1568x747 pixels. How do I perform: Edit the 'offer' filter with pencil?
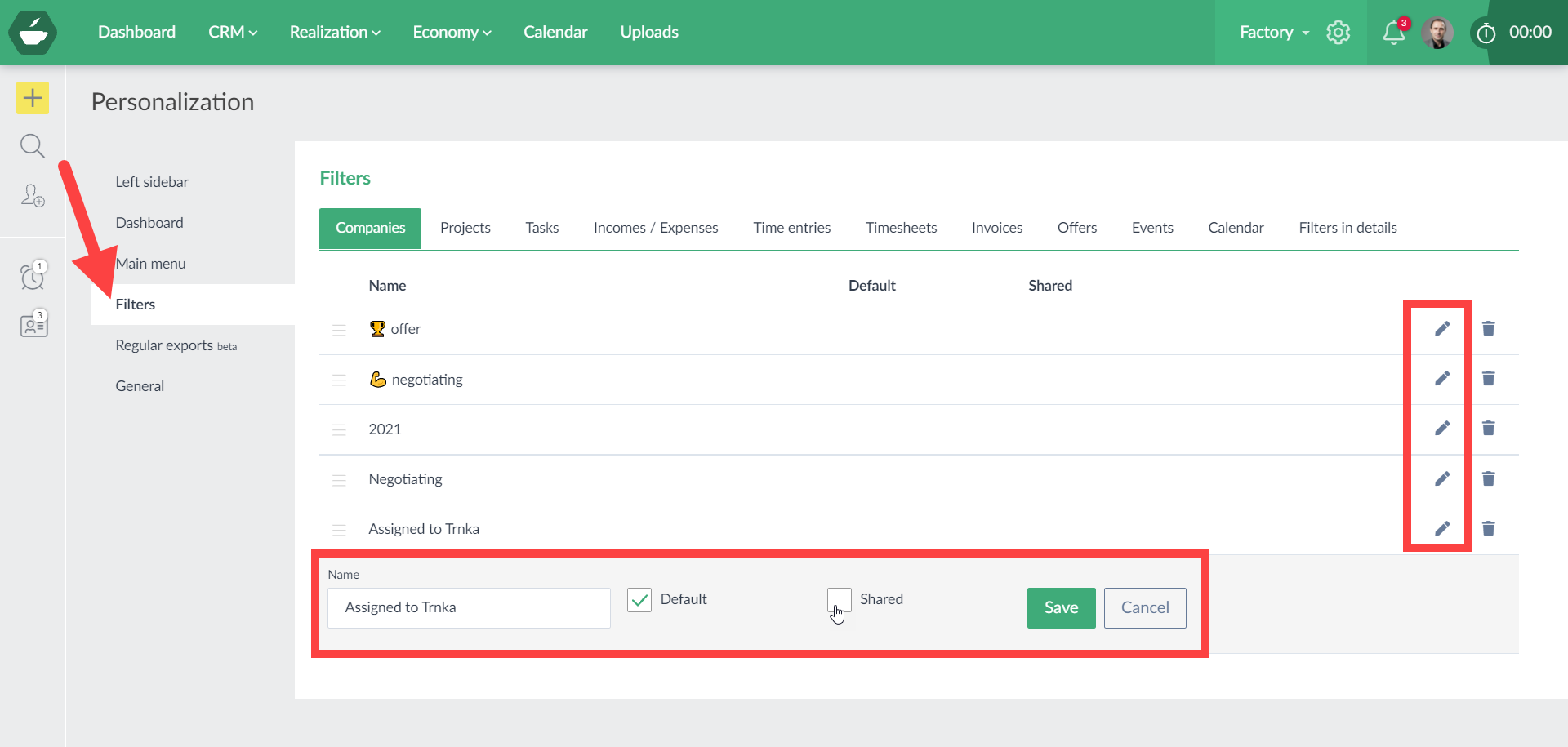1442,328
